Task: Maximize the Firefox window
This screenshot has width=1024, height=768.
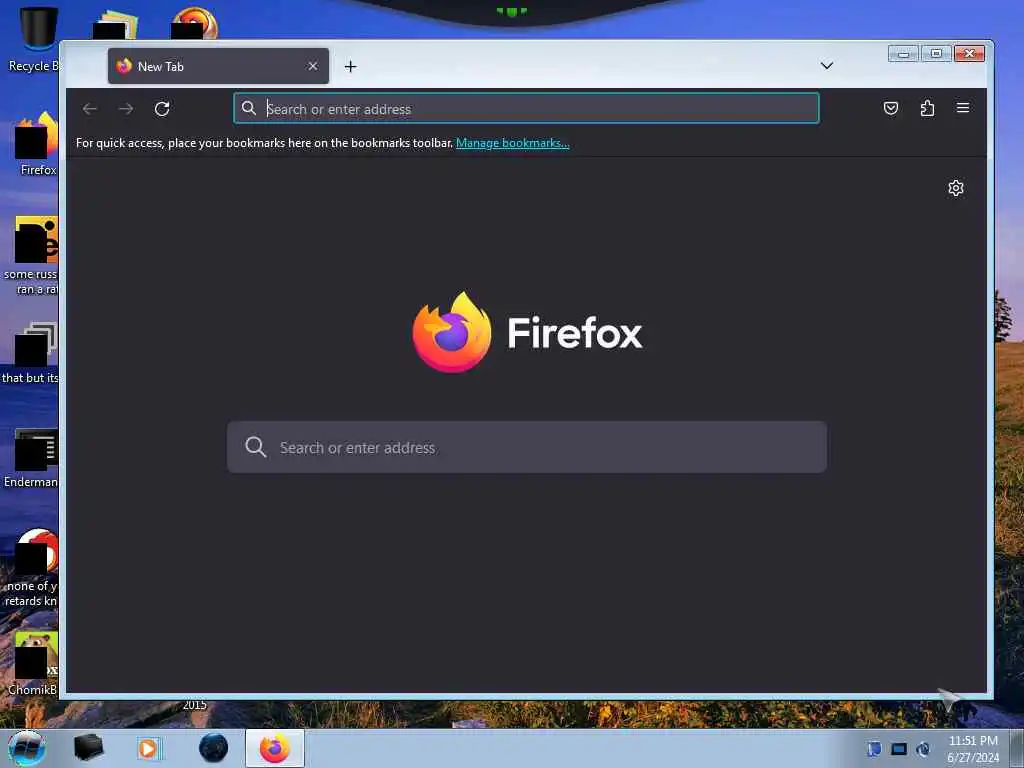Action: tap(936, 54)
